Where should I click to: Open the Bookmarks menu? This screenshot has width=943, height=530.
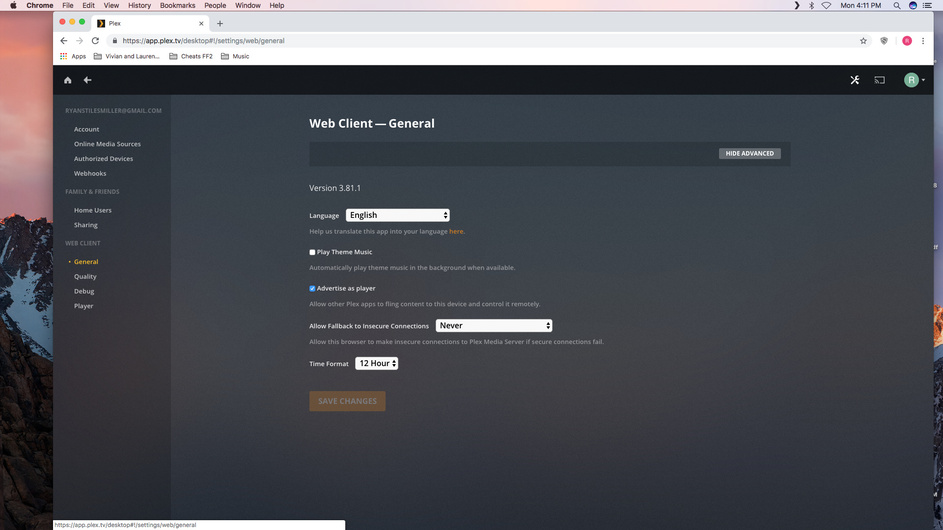(177, 5)
